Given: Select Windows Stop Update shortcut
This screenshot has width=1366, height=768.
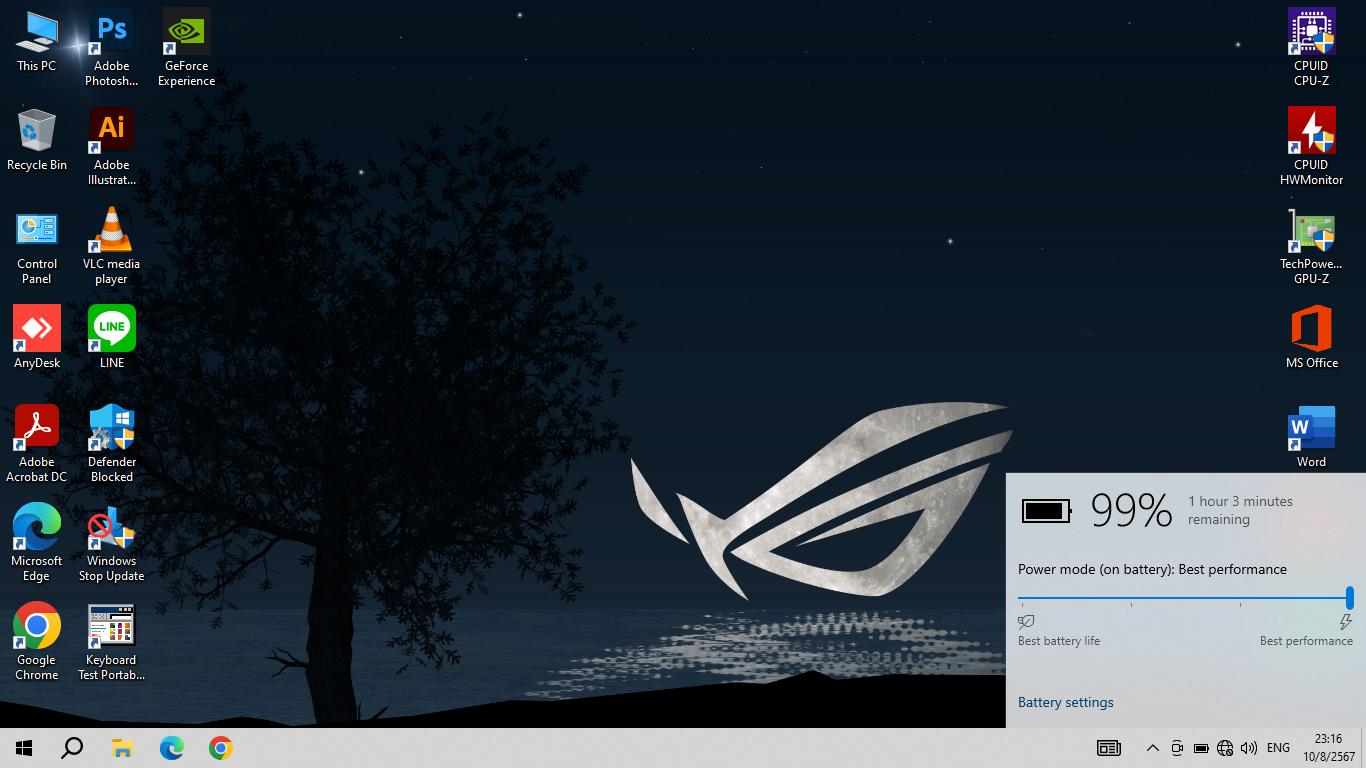Looking at the screenshot, I should click(x=112, y=542).
